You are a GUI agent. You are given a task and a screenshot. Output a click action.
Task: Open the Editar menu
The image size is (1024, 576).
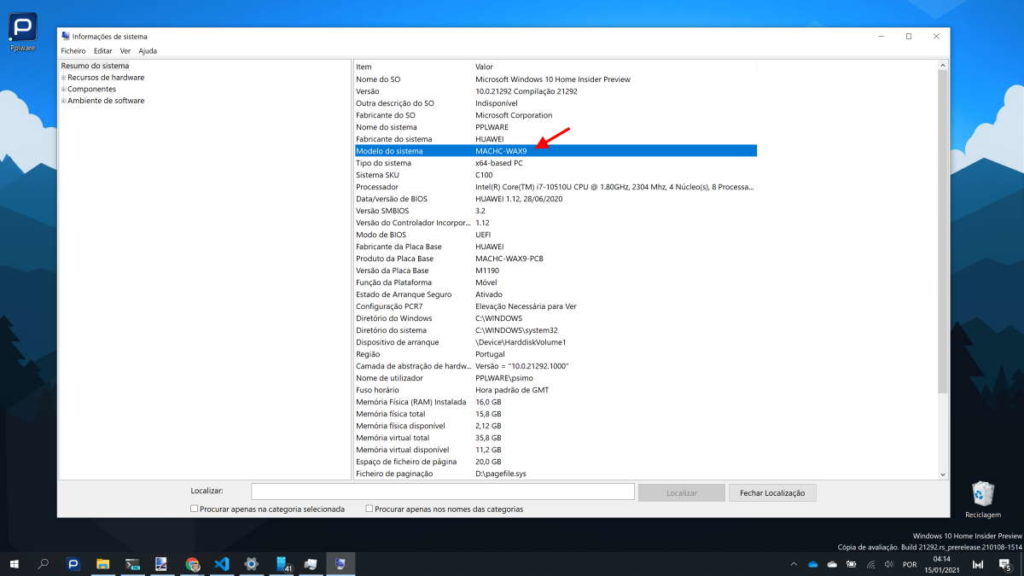click(x=103, y=51)
